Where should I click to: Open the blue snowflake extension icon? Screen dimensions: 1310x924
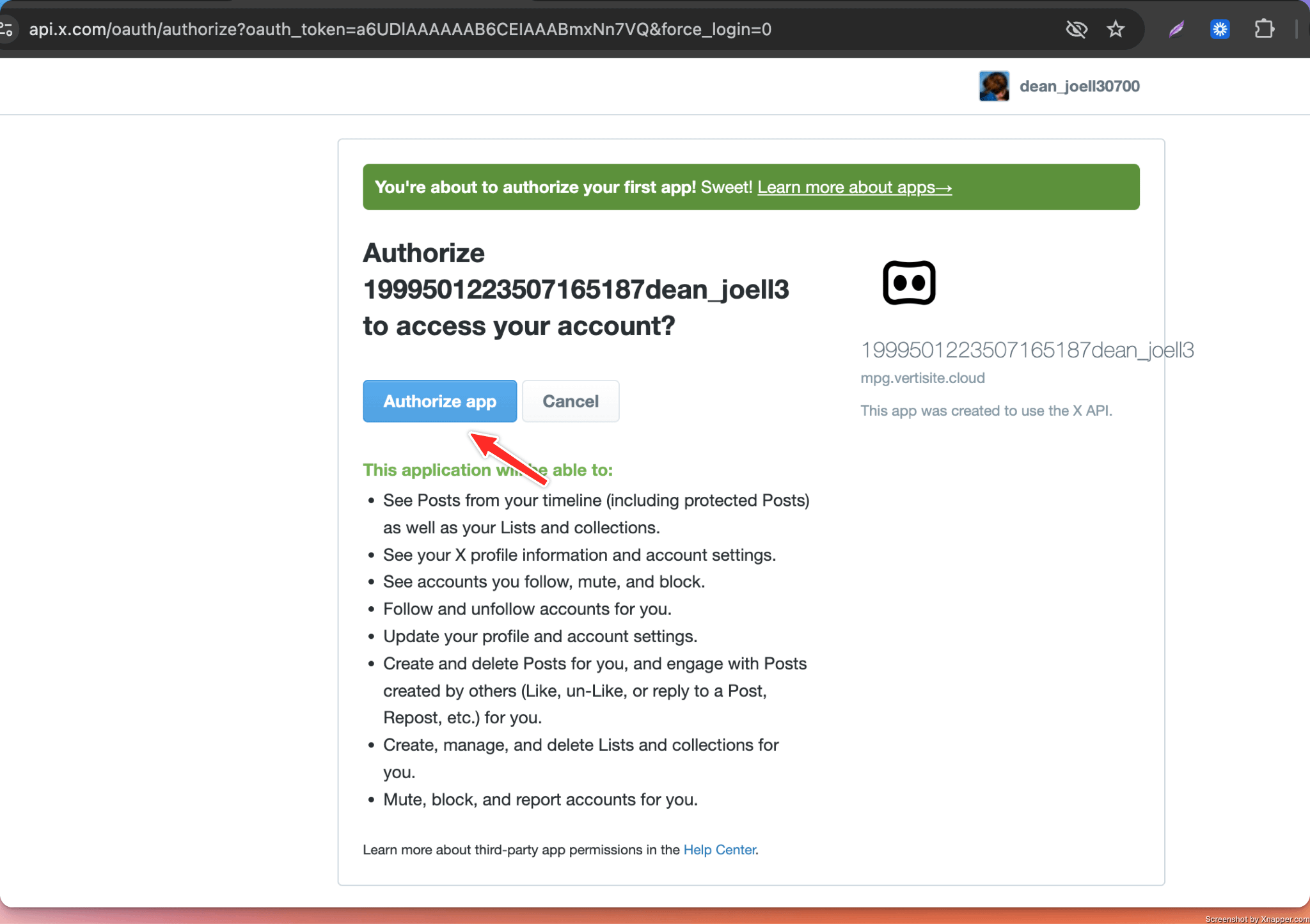tap(1220, 29)
